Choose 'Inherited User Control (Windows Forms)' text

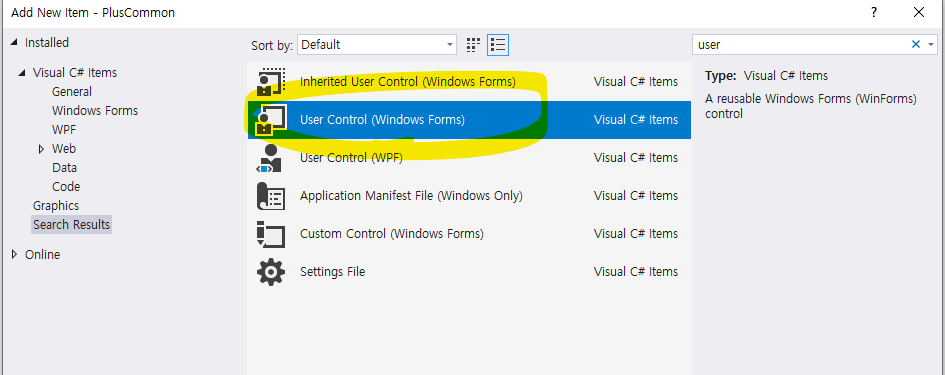tap(408, 81)
